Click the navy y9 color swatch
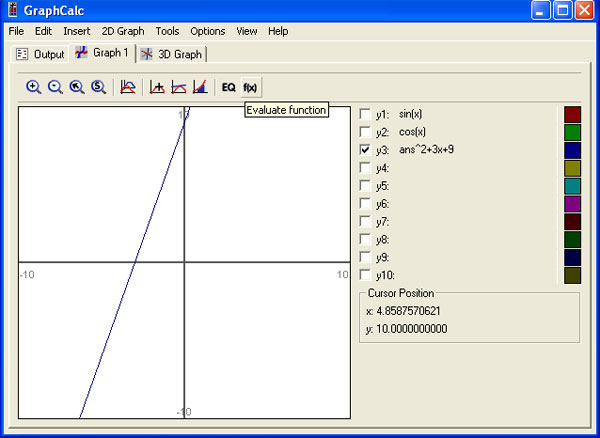The width and height of the screenshot is (600, 438). [572, 257]
